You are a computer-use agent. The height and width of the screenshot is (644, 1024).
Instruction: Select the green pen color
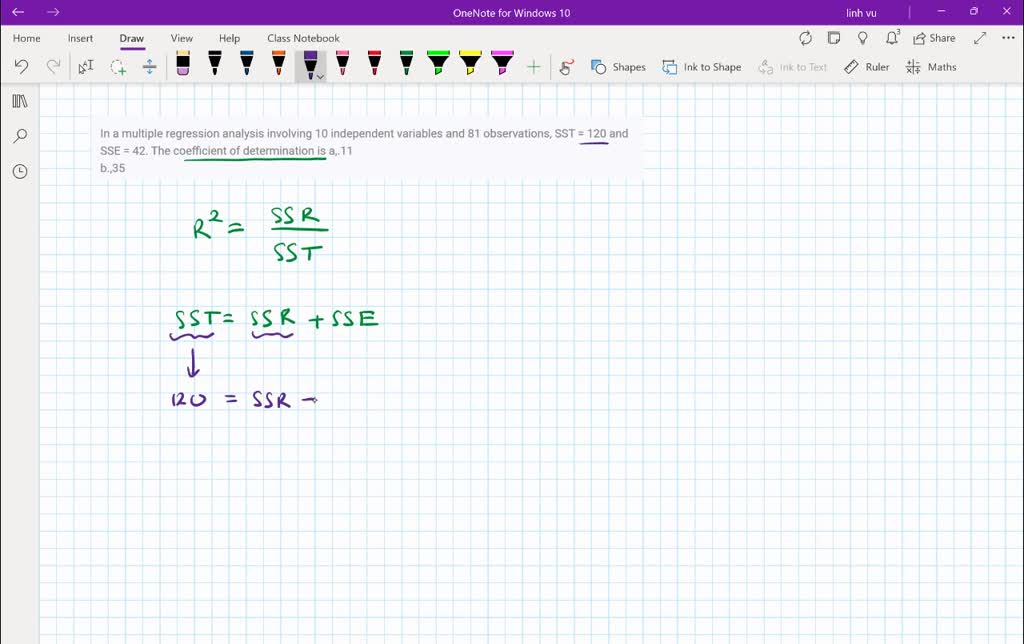[x=405, y=64]
